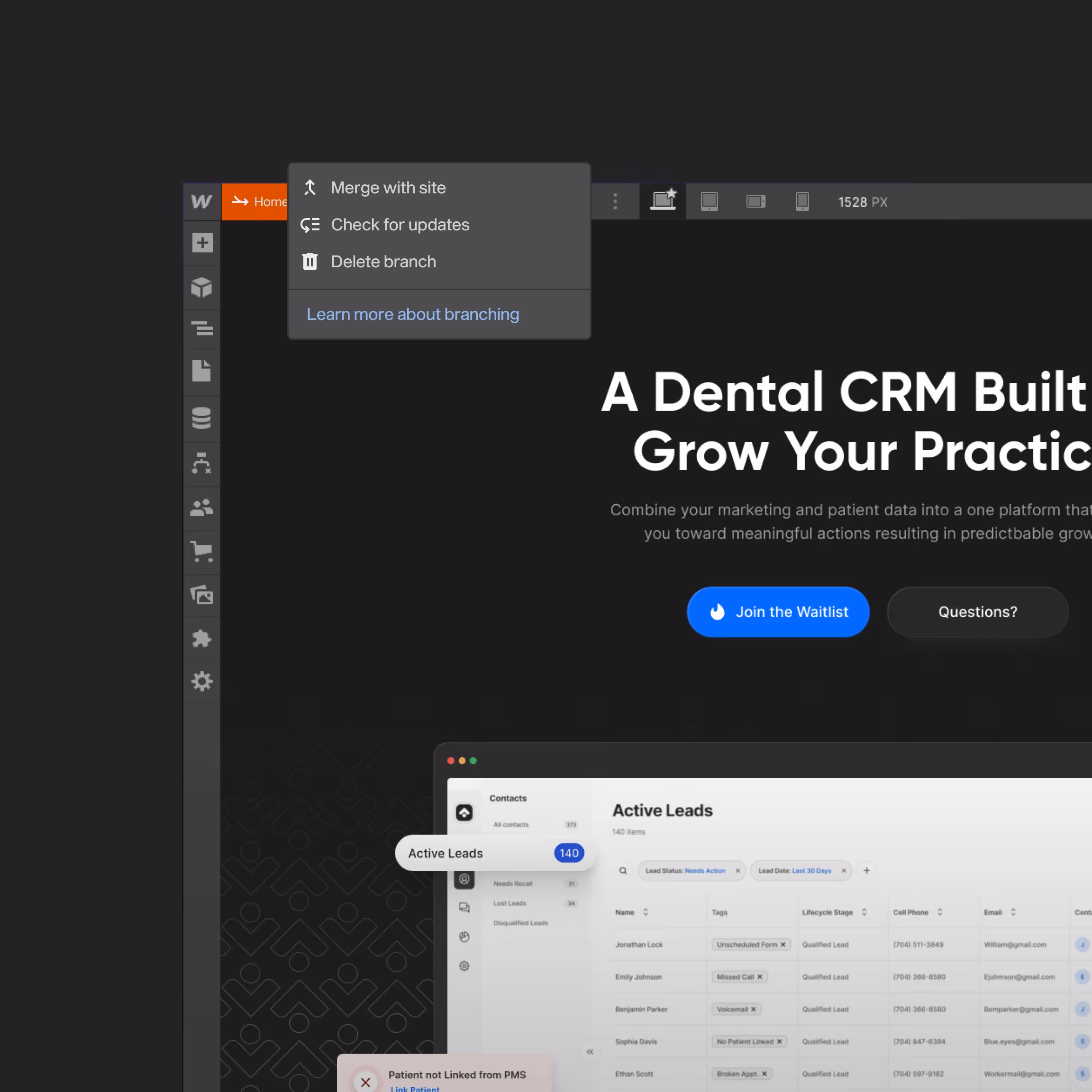Open Learn more about branching link

413,314
